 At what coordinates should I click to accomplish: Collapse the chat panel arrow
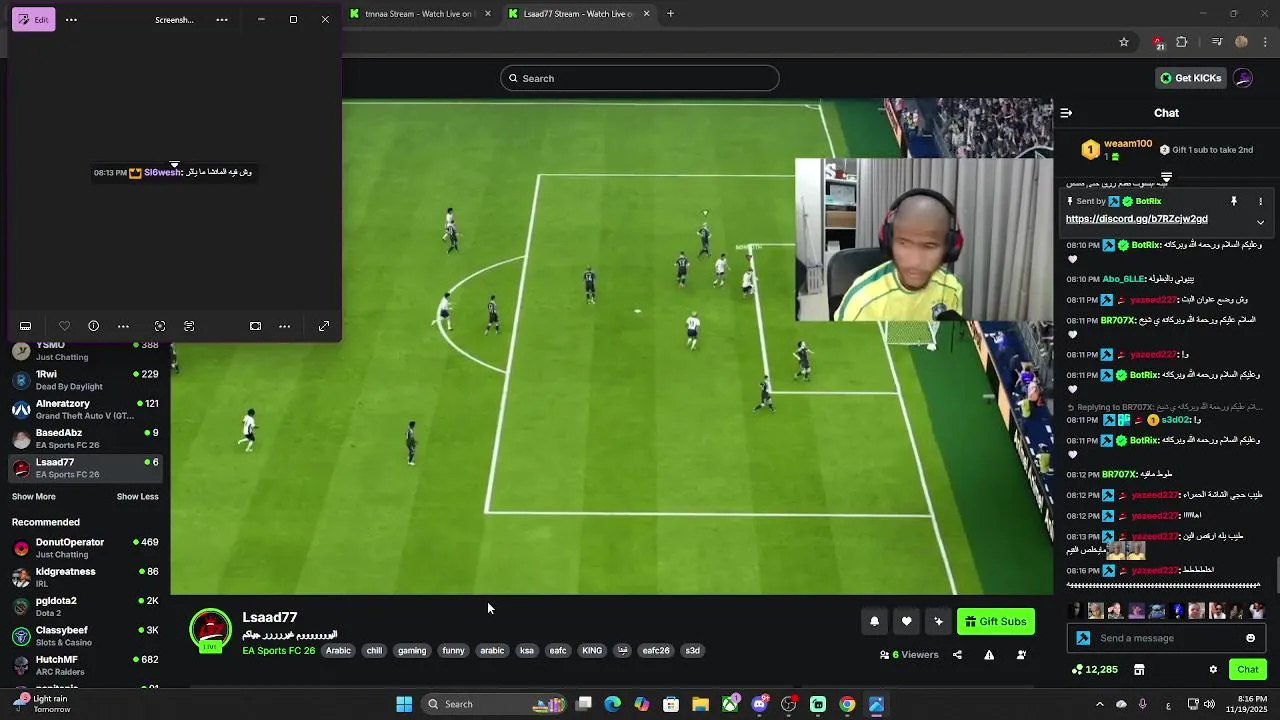pos(1066,113)
